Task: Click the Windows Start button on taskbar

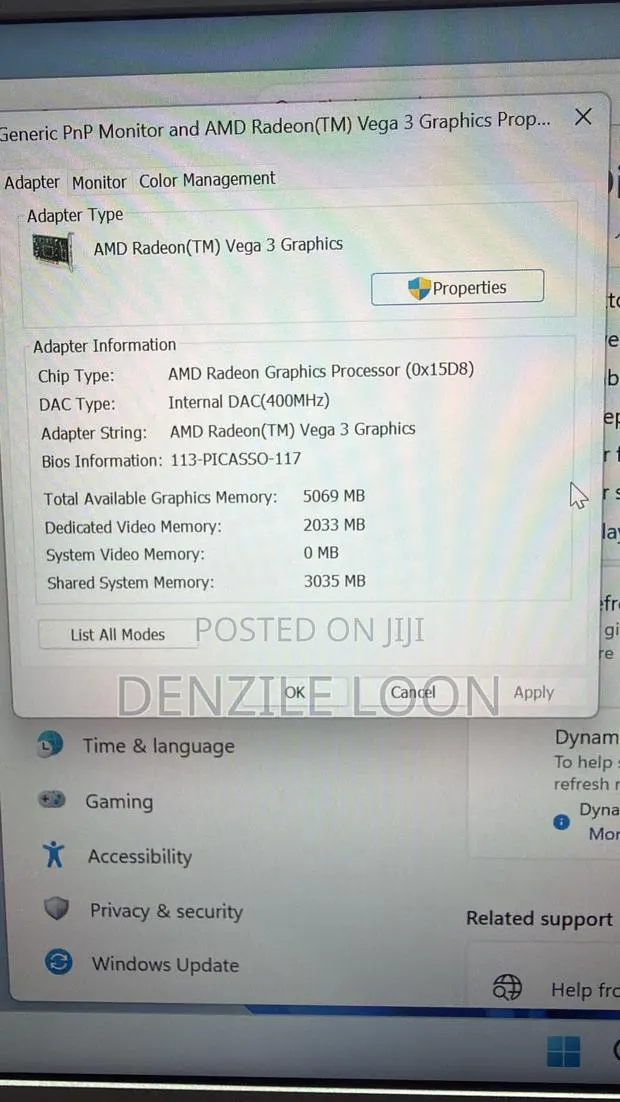Action: pyautogui.click(x=564, y=1051)
